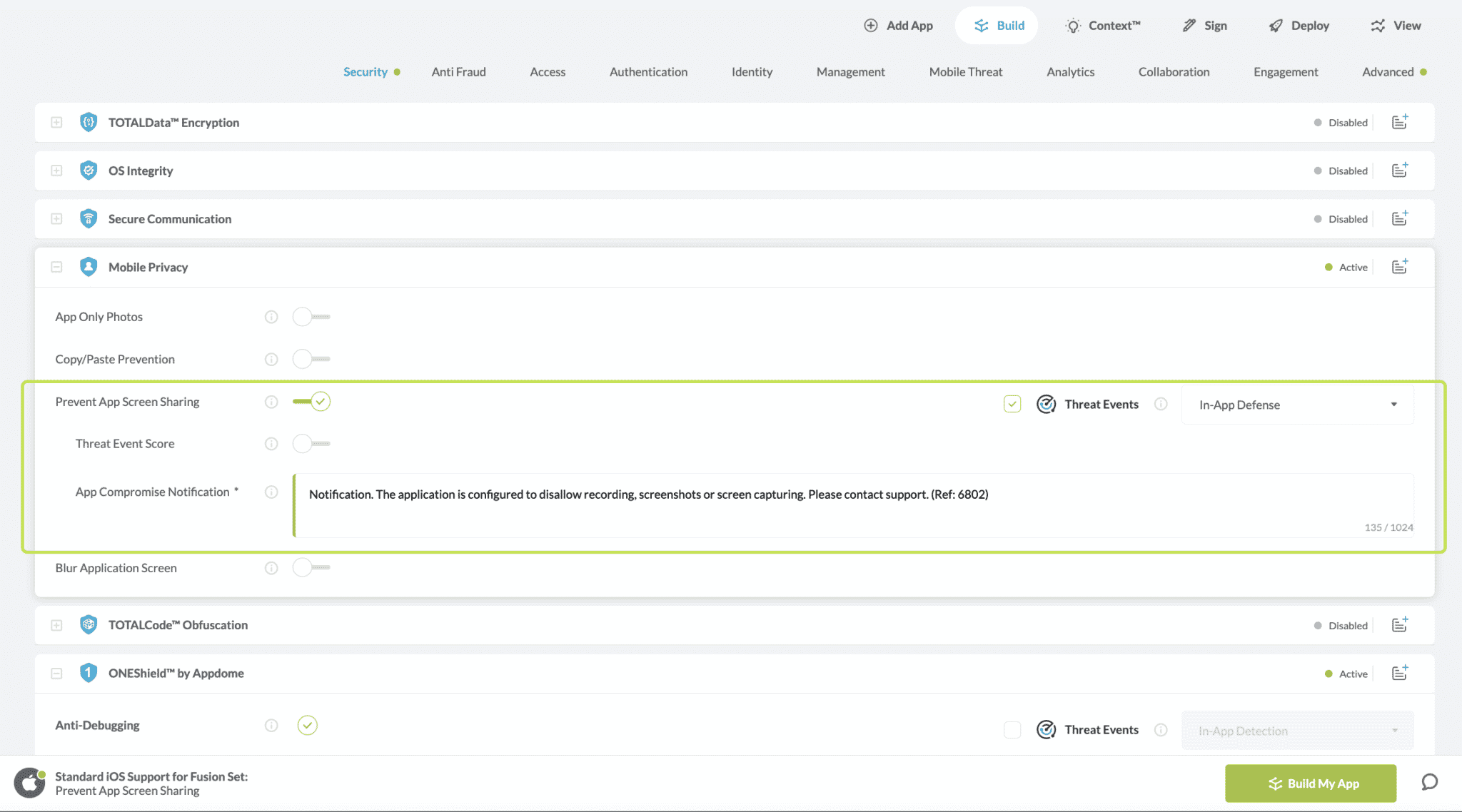Open the Mobile Threat tab
Image resolution: width=1462 pixels, height=812 pixels.
click(x=965, y=72)
